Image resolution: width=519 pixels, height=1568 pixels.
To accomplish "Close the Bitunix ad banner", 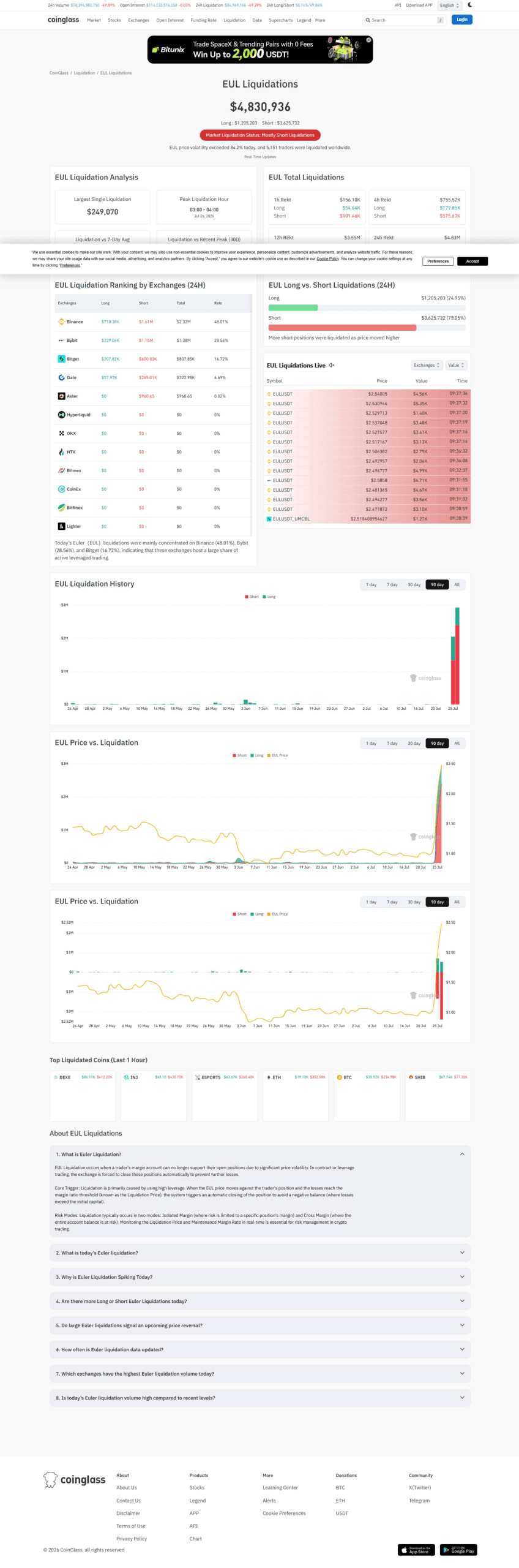I will [368, 40].
